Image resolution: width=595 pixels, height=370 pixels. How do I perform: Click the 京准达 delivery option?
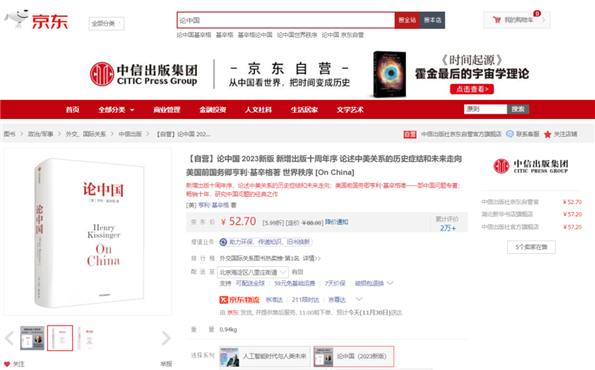(274, 300)
